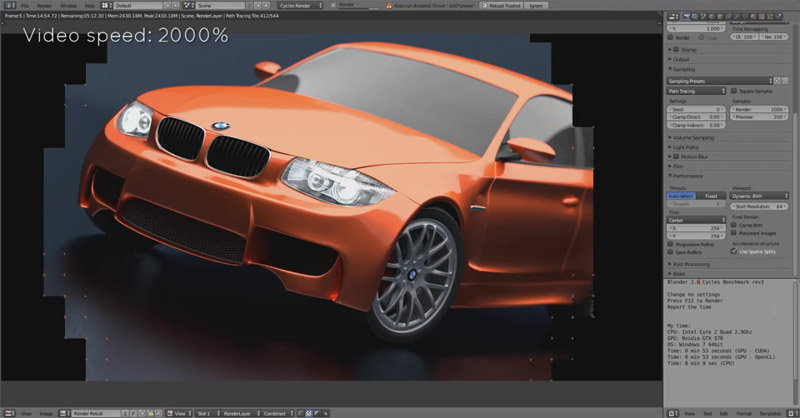Click the display channels icon after Combined

(x=299, y=413)
